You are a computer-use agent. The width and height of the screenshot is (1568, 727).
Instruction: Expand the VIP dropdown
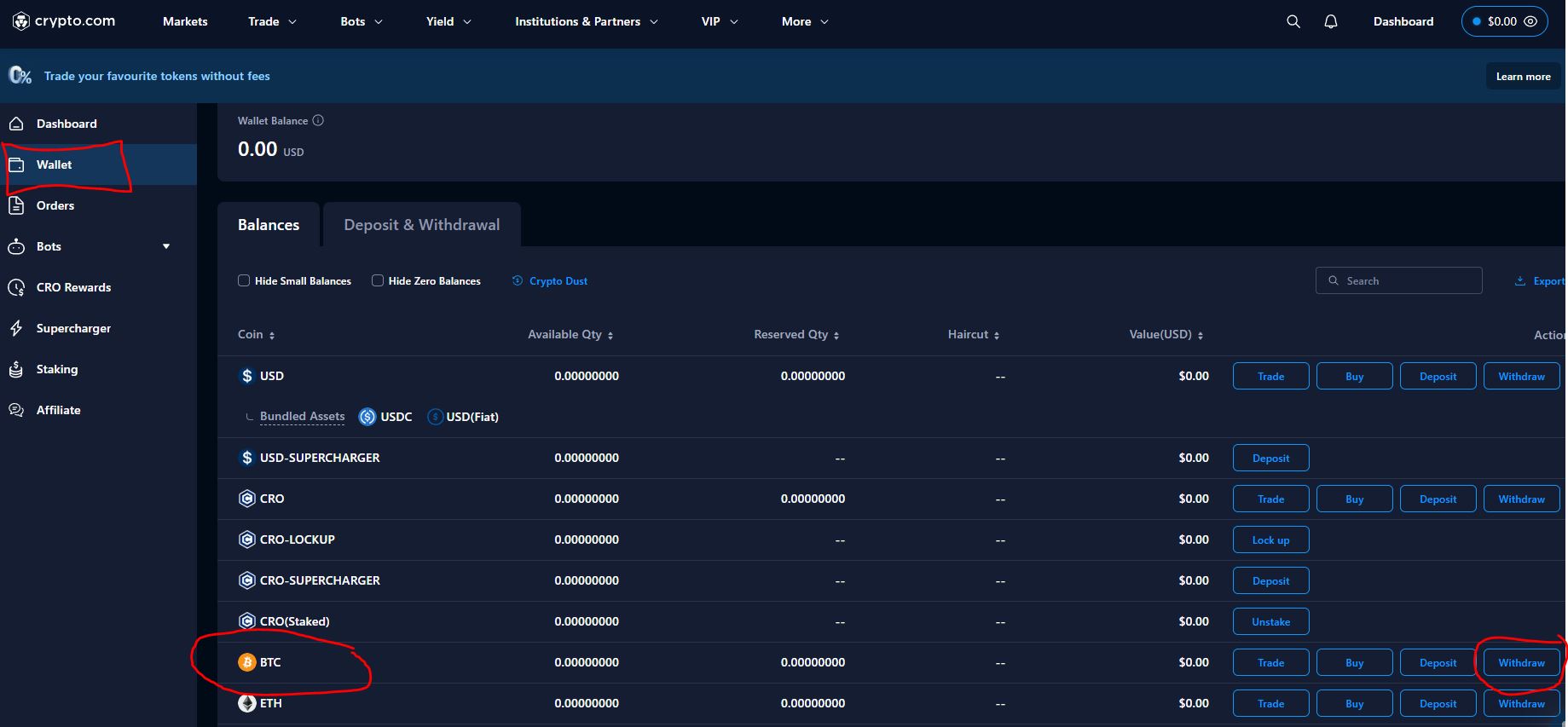(720, 21)
